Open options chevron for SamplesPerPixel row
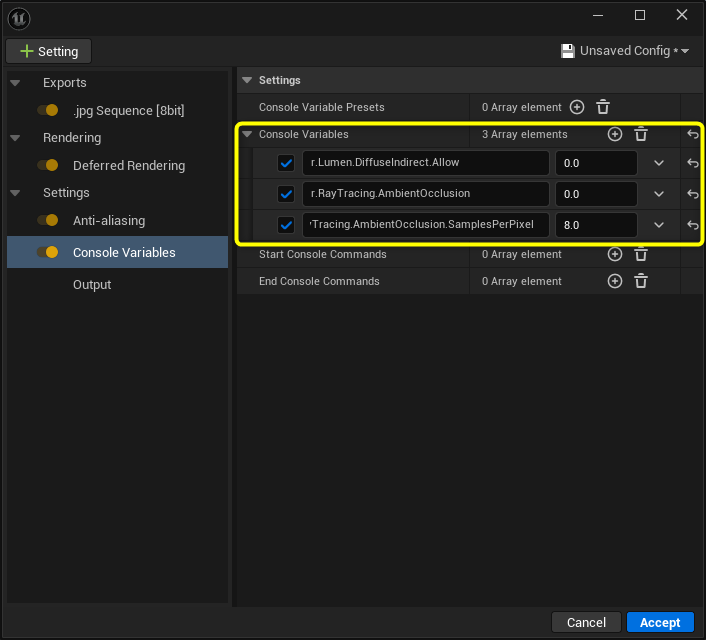706x640 pixels. (x=659, y=225)
